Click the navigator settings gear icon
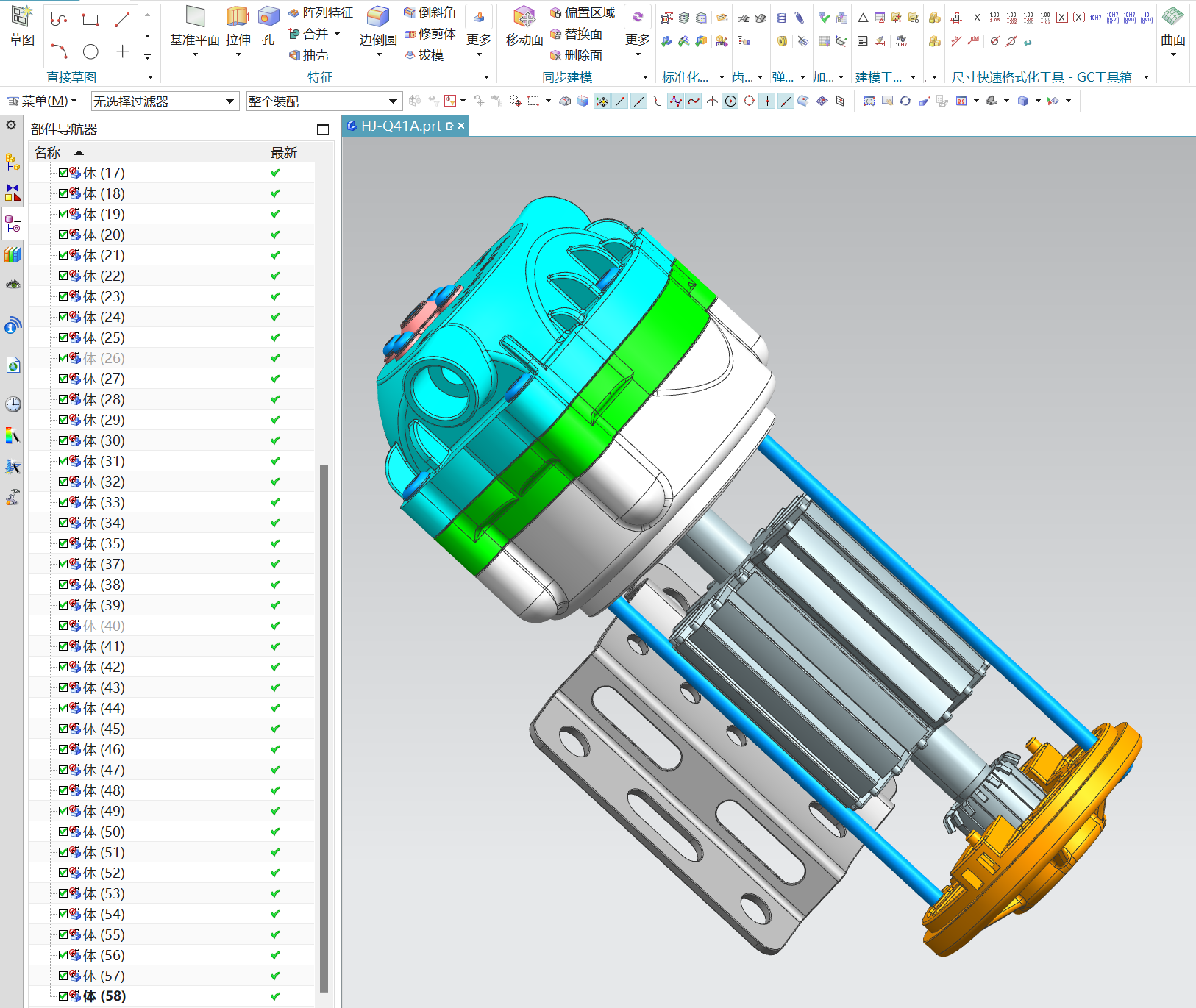1196x1008 pixels. click(11, 126)
